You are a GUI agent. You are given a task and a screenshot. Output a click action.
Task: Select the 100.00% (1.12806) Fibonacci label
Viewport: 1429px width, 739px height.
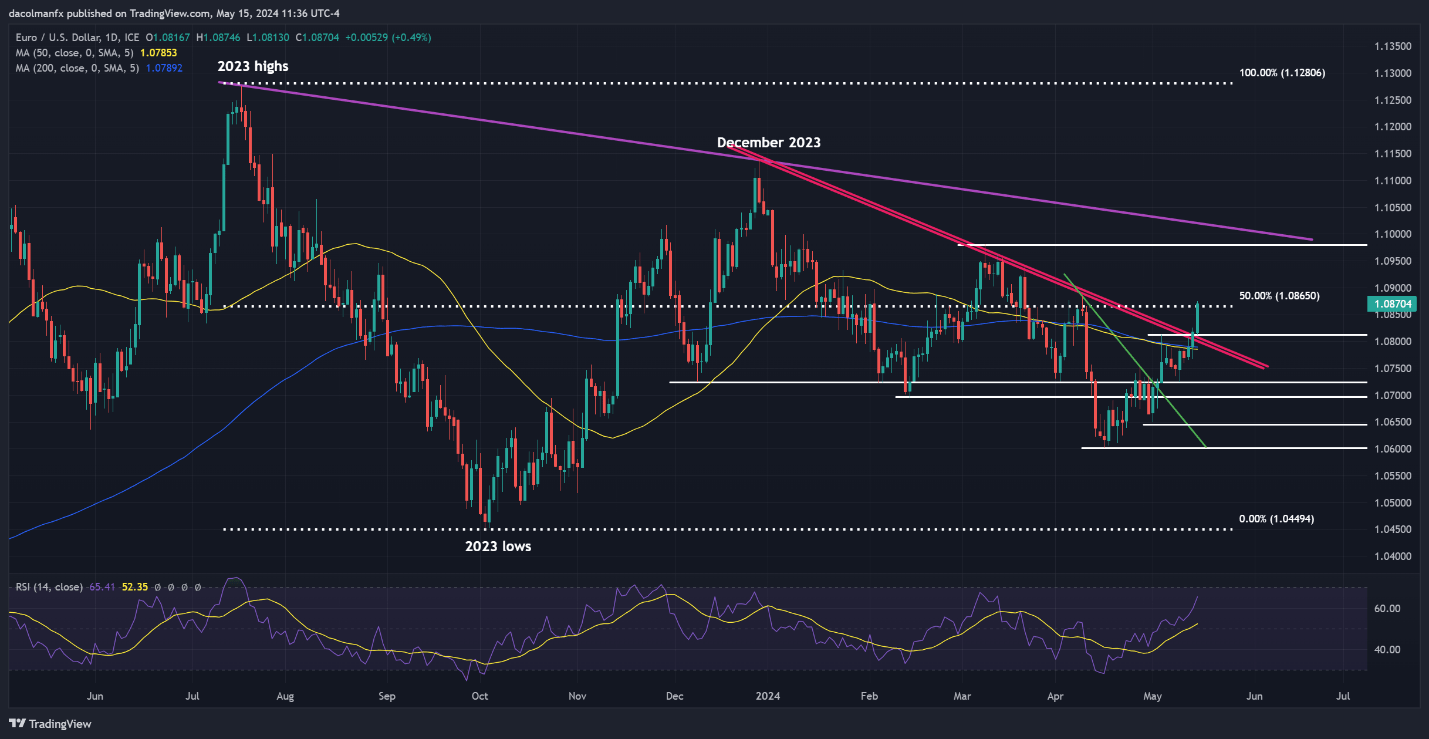(1283, 73)
